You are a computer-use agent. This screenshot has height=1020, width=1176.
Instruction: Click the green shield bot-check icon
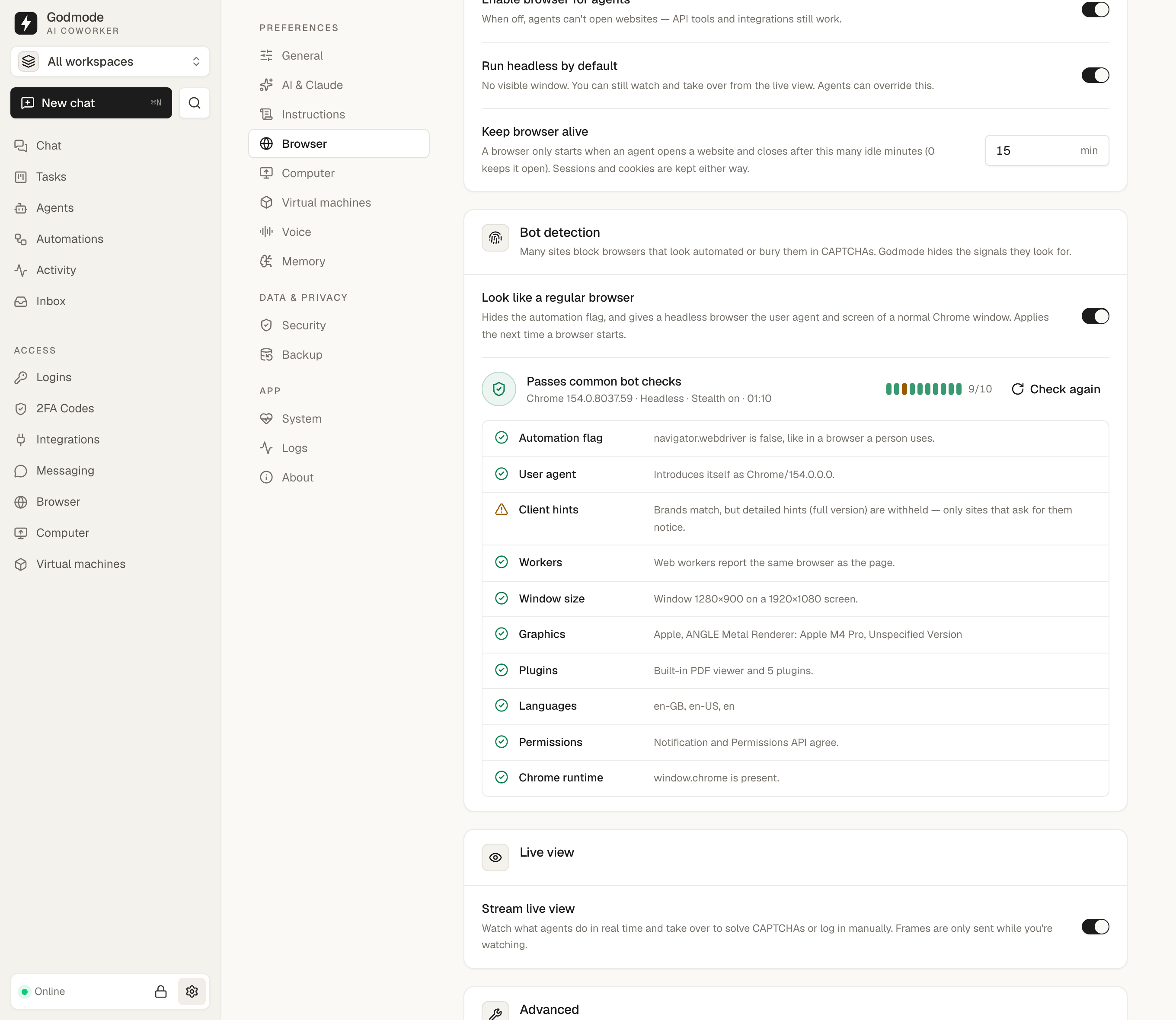(x=499, y=389)
